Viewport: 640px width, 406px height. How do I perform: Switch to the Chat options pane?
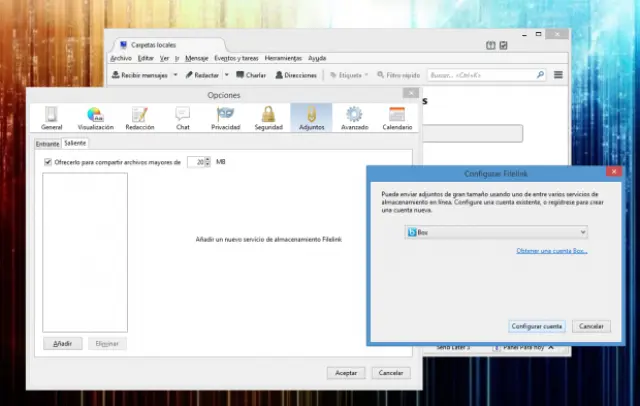click(x=183, y=118)
